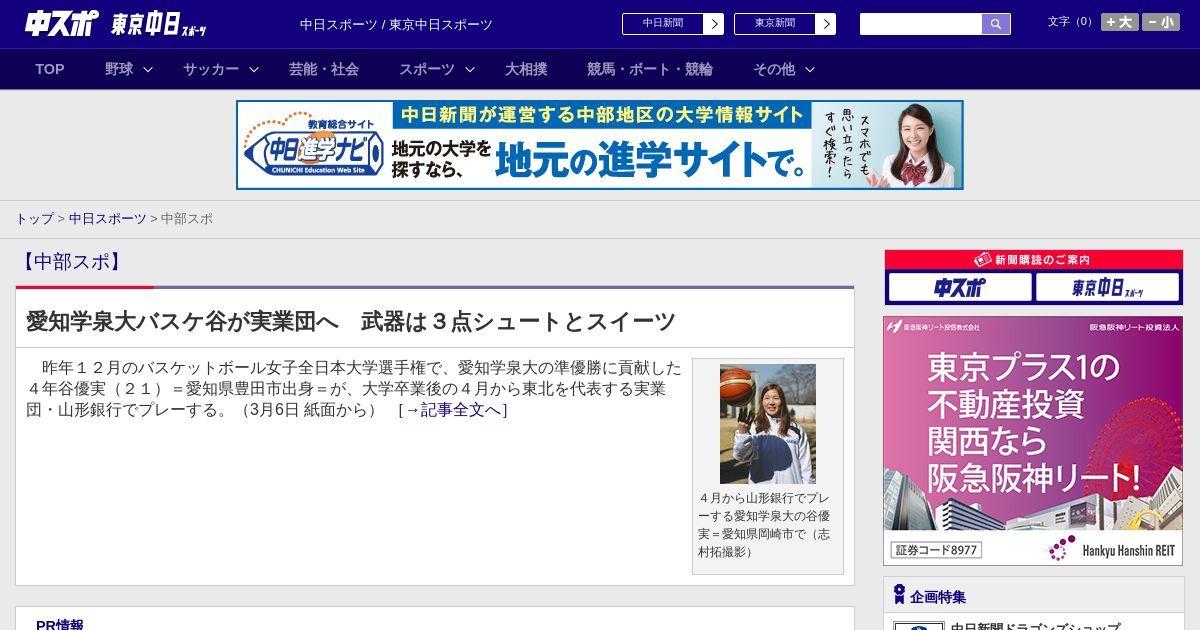The height and width of the screenshot is (630, 1200).
Task: Open the 大相撲 menu item
Action: (x=526, y=69)
